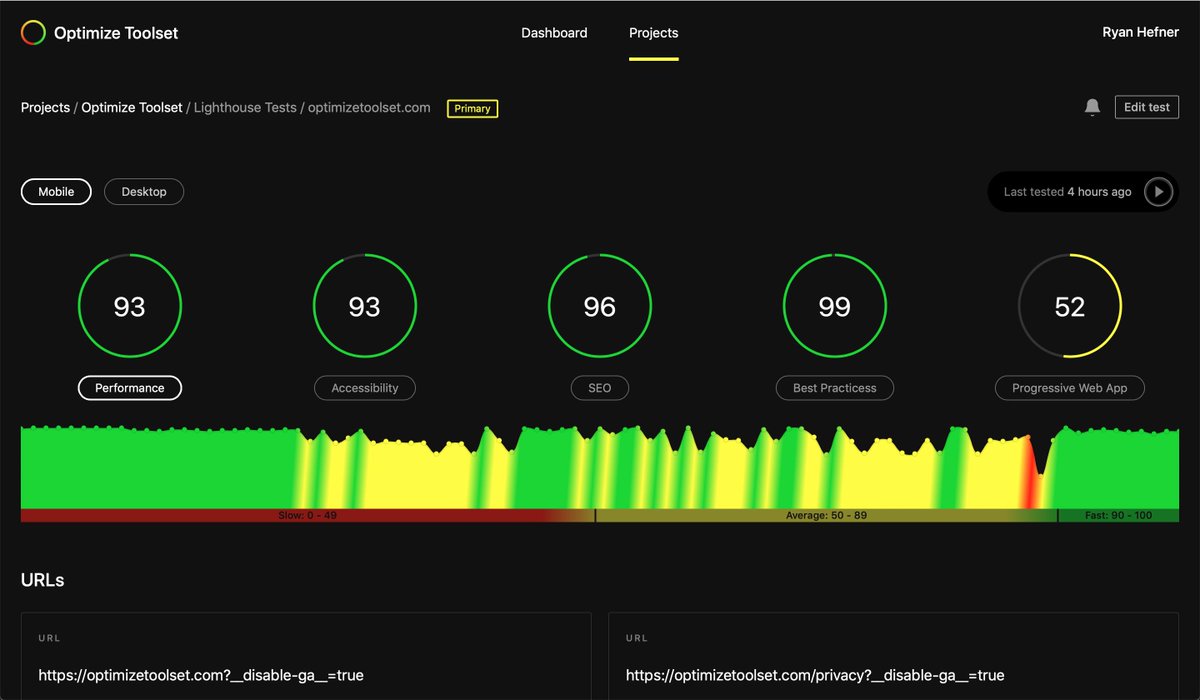Click the Edit test button
The image size is (1200, 700).
(x=1146, y=107)
